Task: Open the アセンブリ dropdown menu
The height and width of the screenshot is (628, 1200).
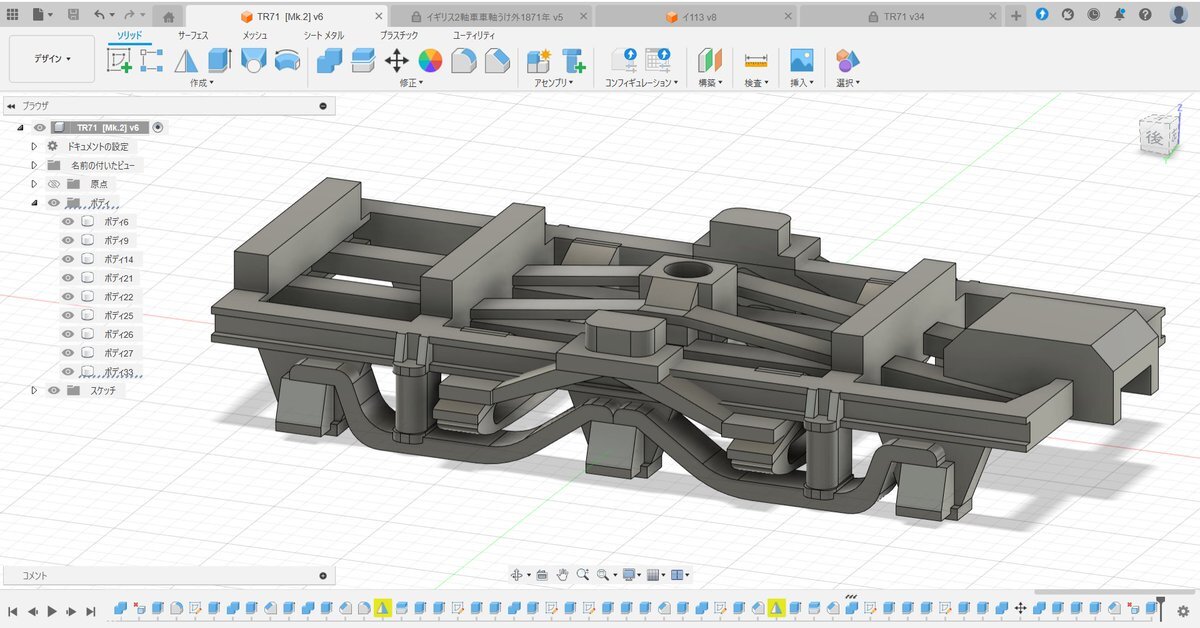Action: tap(555, 83)
